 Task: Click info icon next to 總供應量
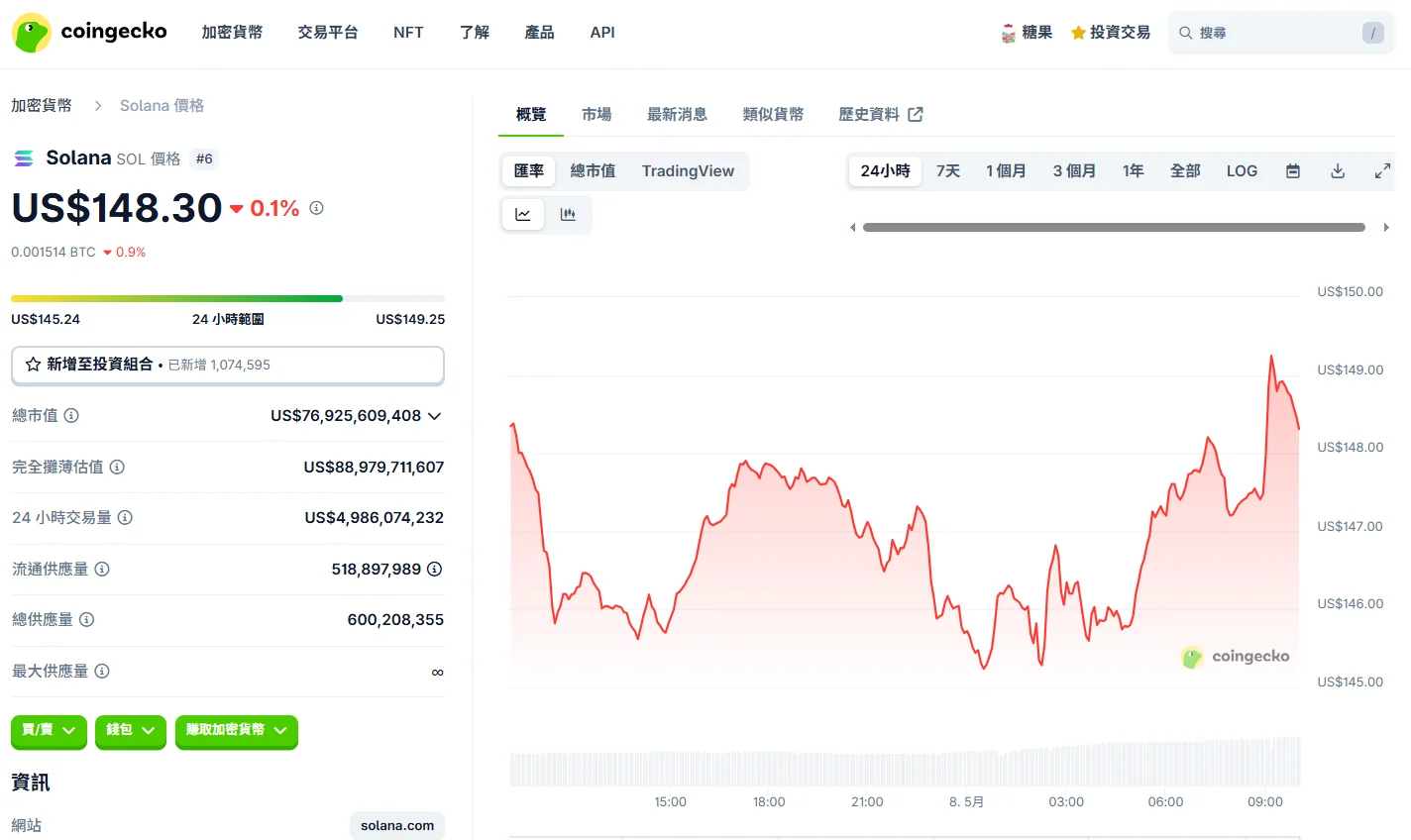pyautogui.click(x=86, y=619)
